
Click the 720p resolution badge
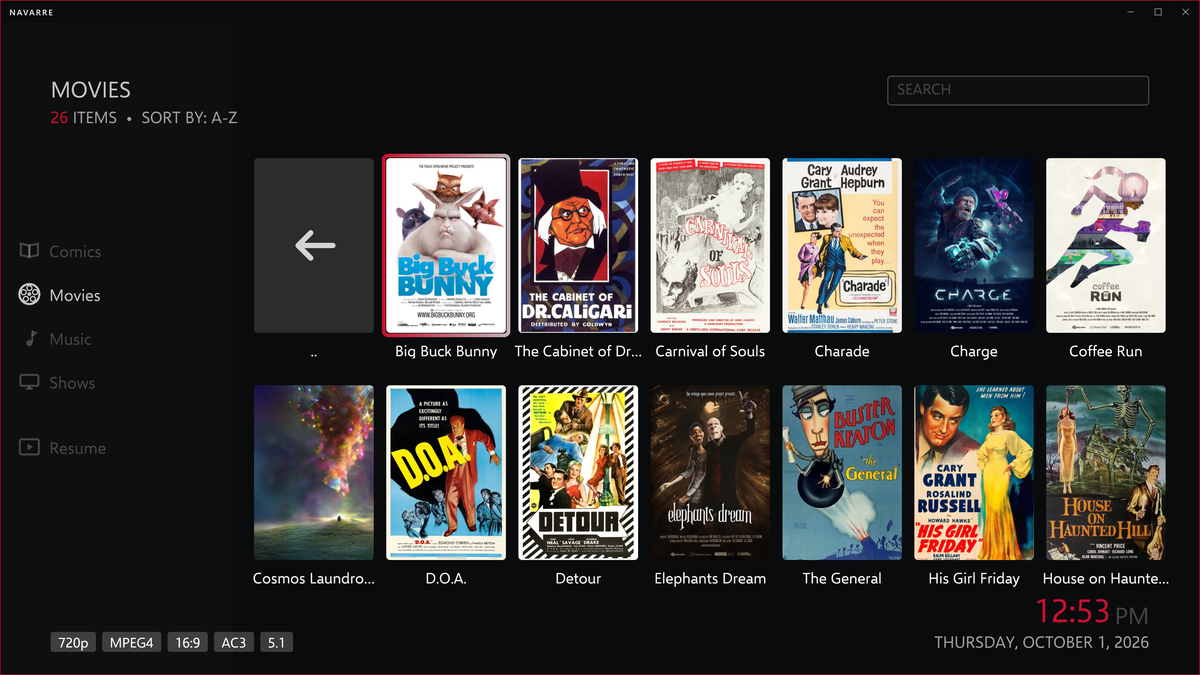[x=73, y=643]
